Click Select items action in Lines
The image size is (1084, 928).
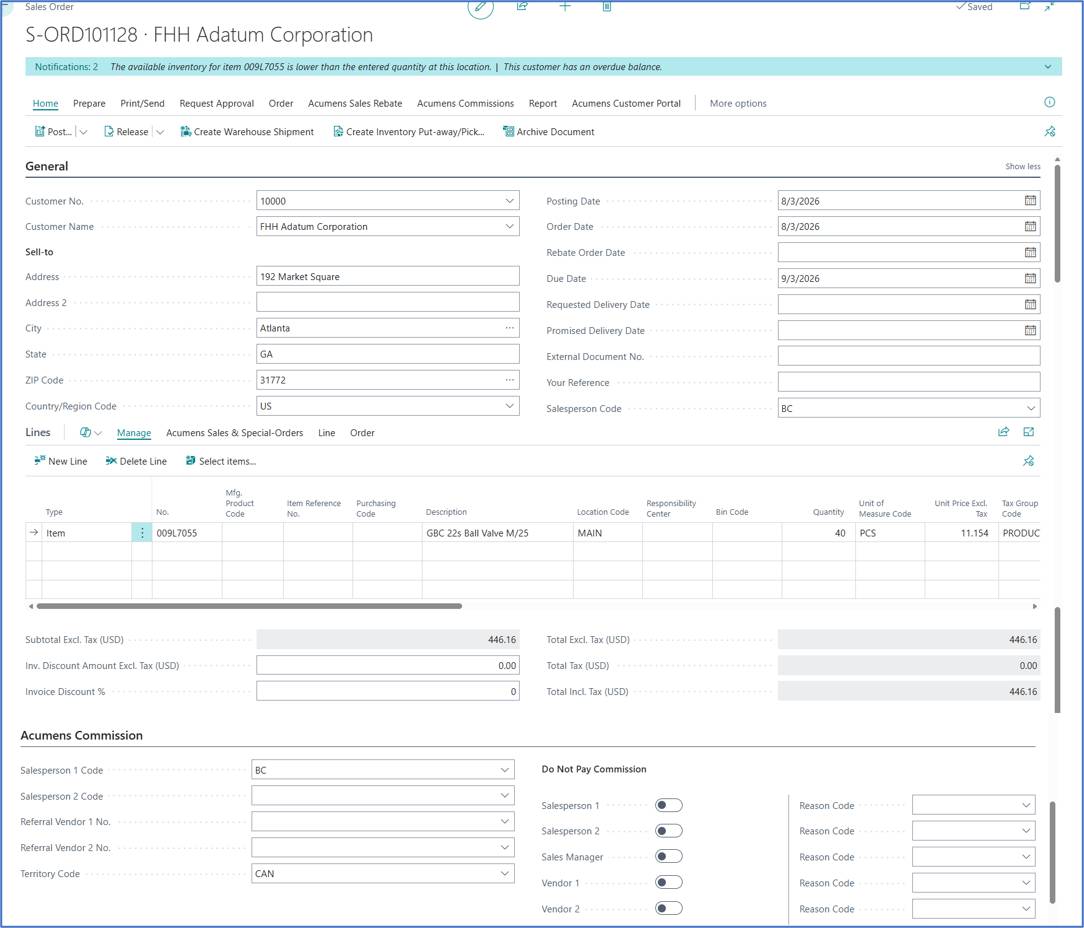(221, 461)
